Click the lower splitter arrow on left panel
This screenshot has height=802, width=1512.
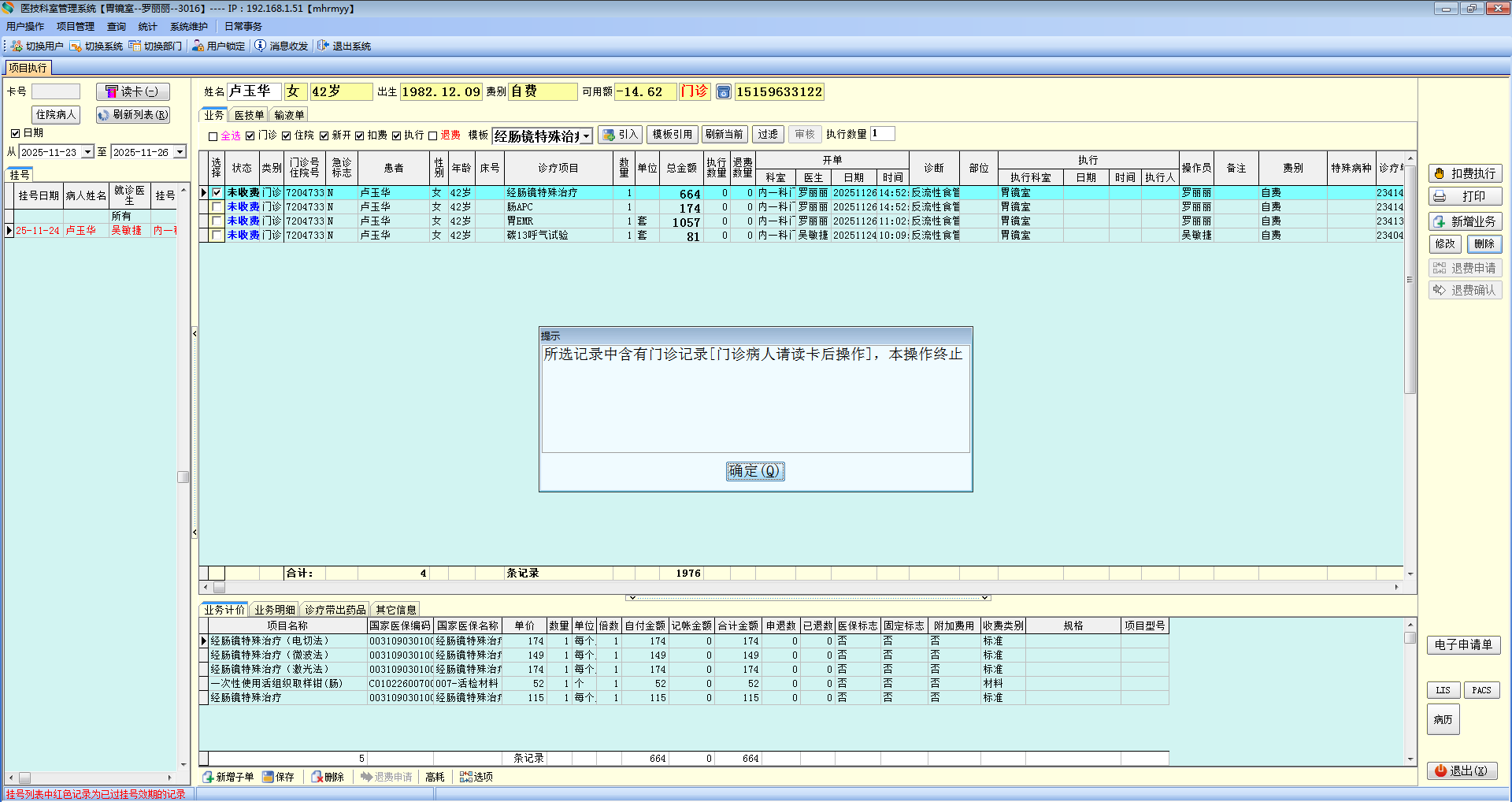[195, 533]
